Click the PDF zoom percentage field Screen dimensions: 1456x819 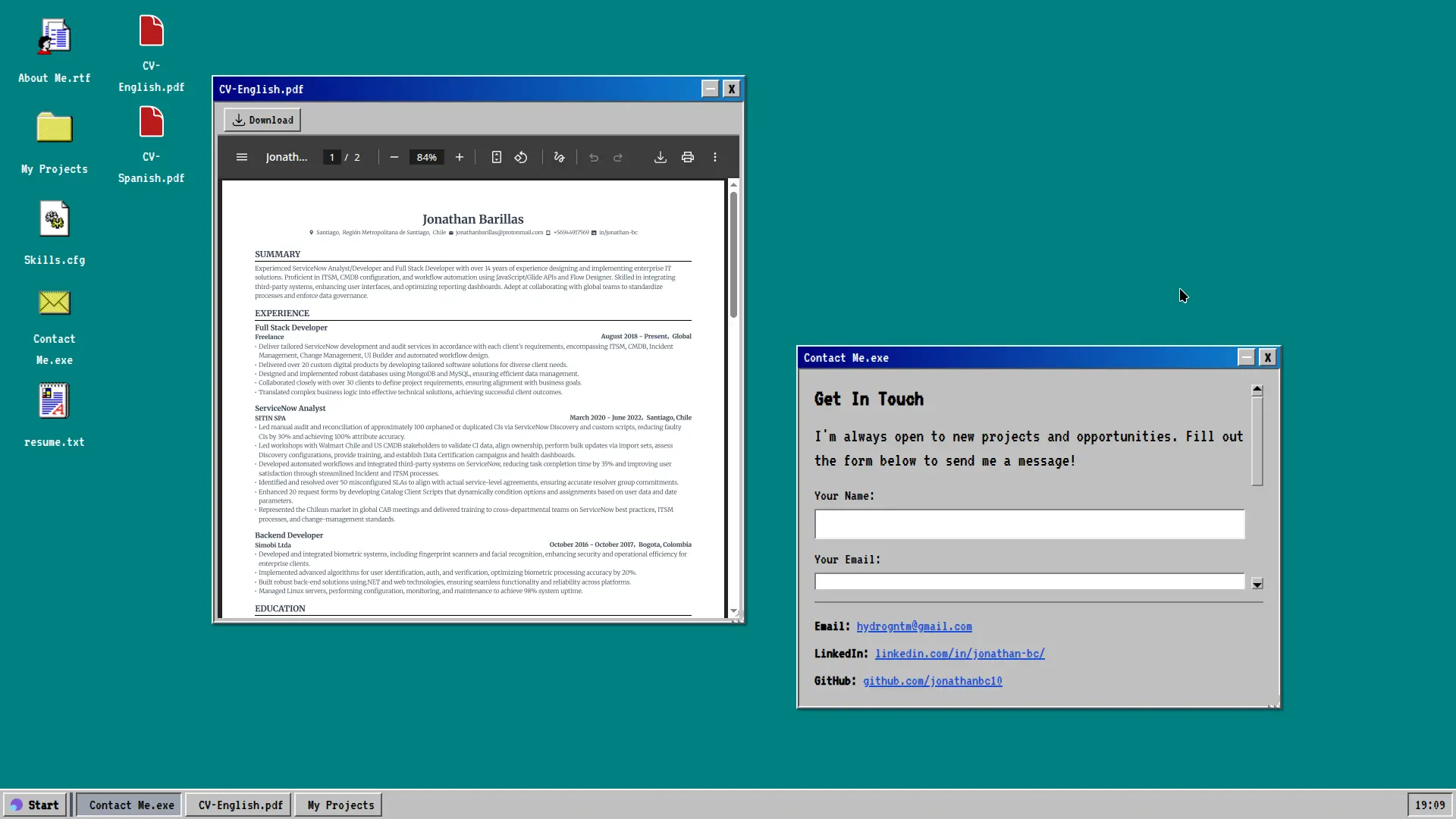427,157
